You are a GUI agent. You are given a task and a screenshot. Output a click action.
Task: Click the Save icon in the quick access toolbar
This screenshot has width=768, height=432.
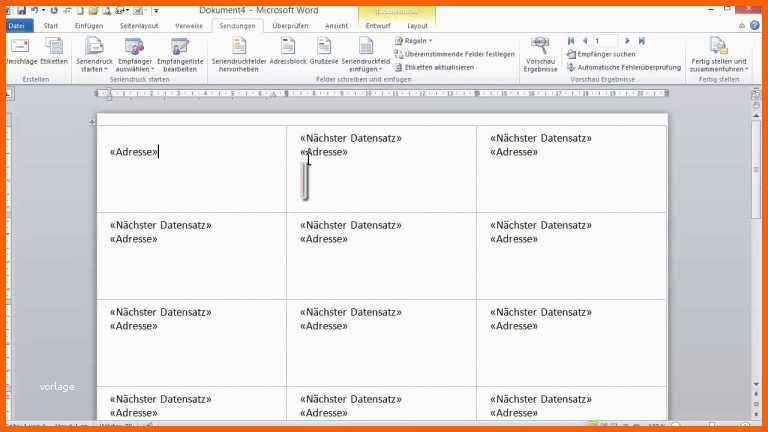click(x=22, y=10)
